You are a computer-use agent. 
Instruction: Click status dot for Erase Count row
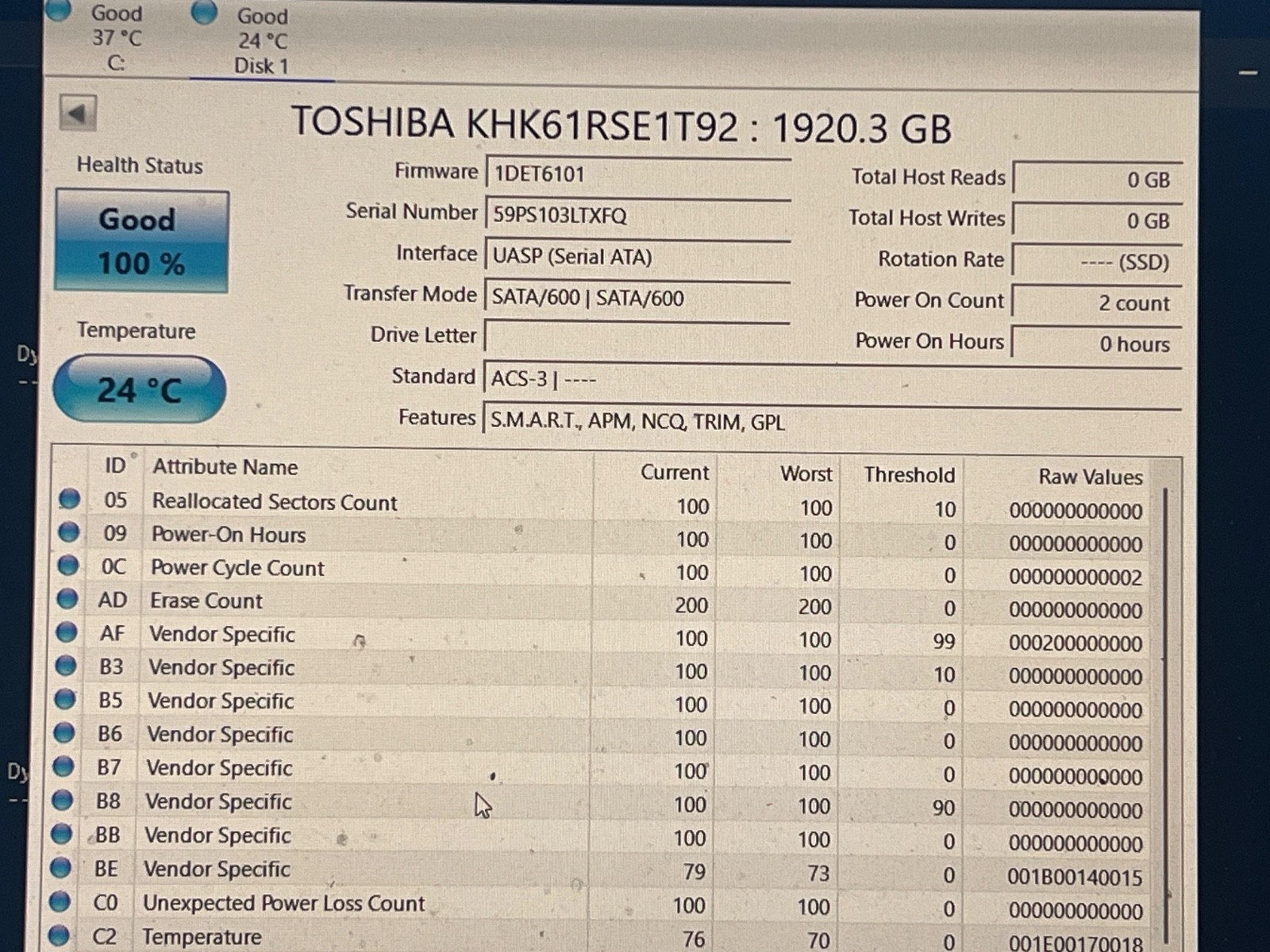coord(67,599)
